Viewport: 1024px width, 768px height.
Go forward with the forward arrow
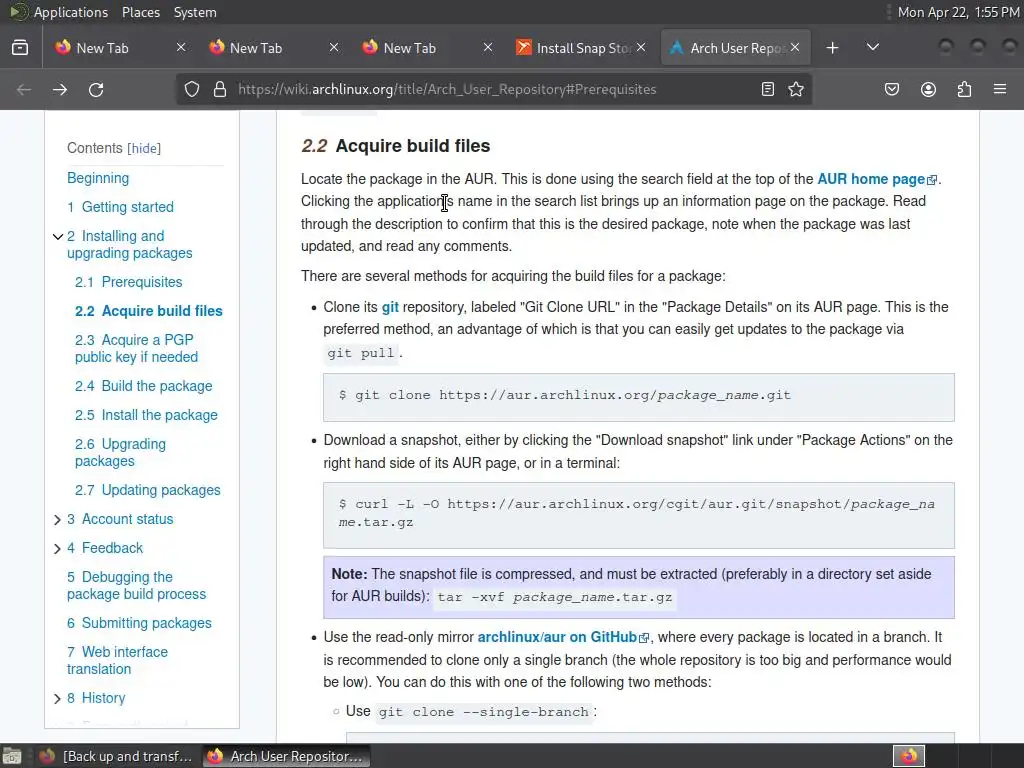pos(60,89)
